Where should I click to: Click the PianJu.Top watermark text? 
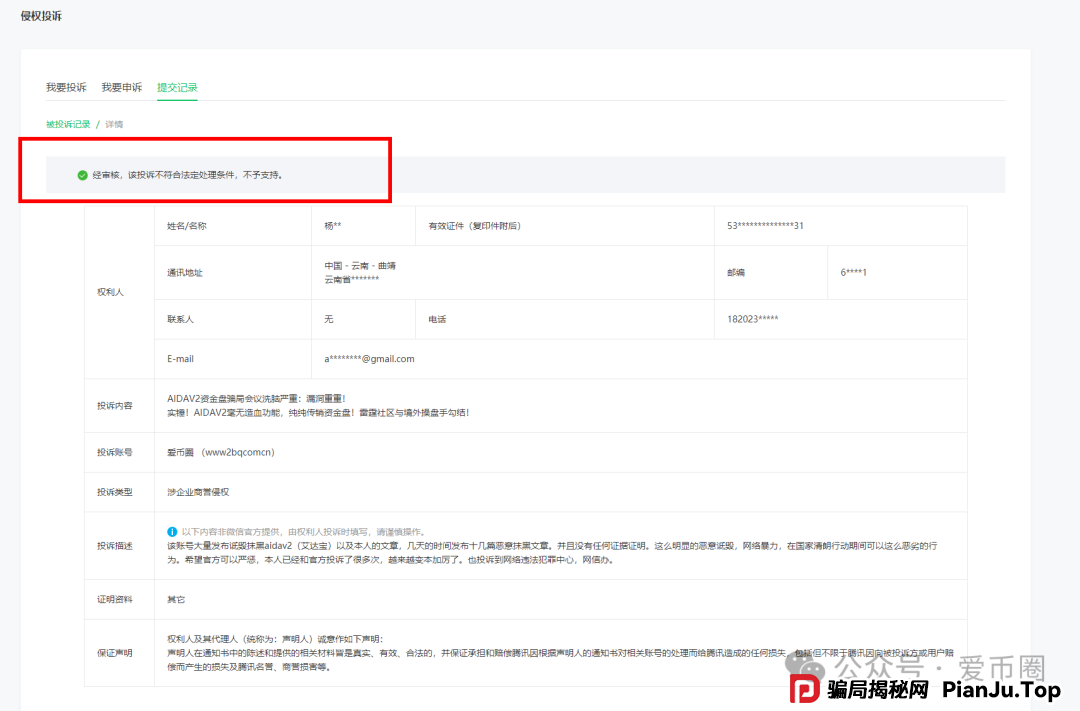click(x=1000, y=689)
